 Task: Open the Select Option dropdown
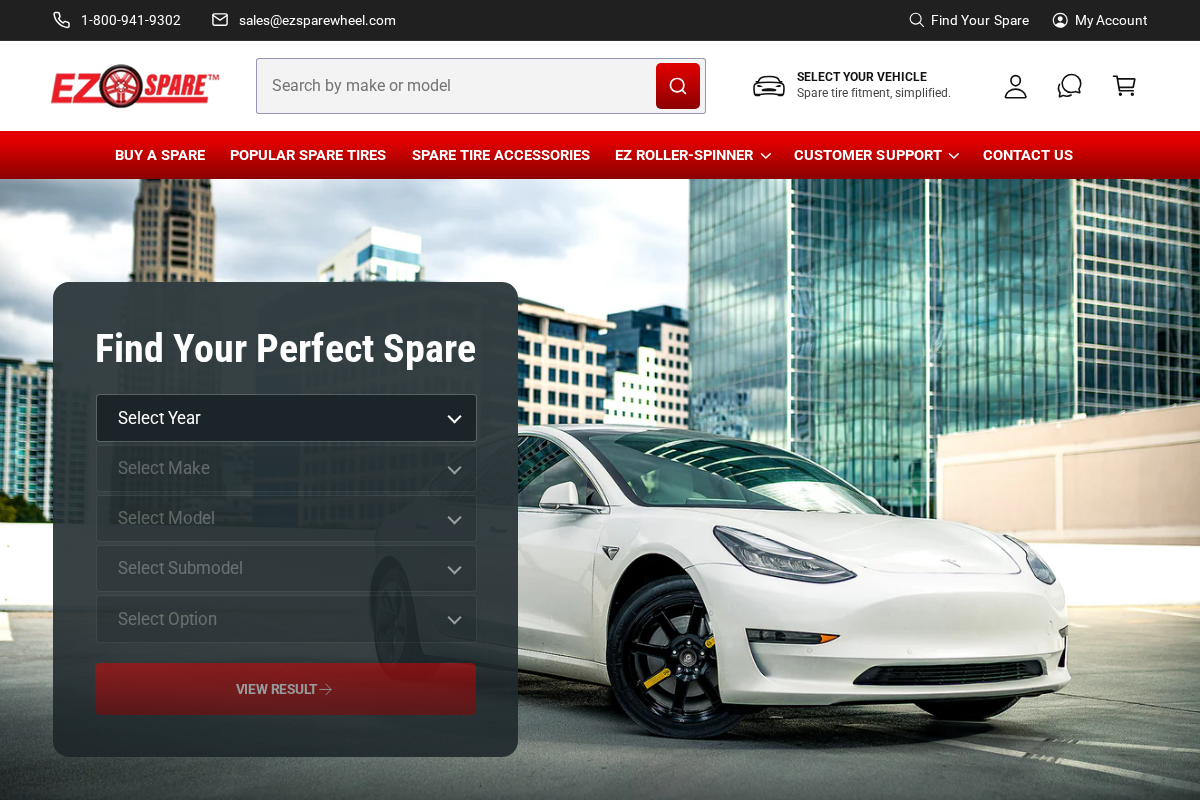click(x=286, y=619)
